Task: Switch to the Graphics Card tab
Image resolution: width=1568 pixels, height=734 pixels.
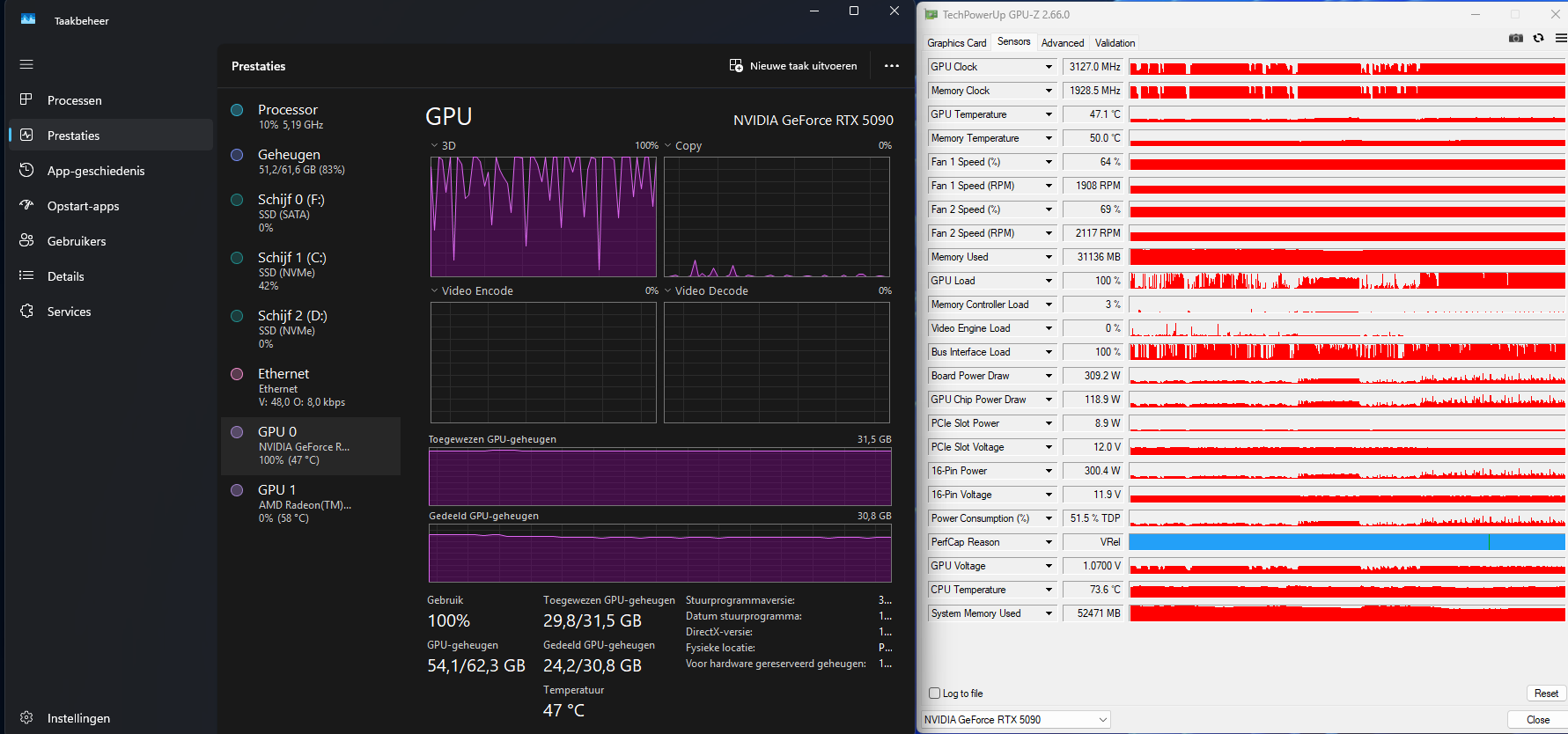Action: point(957,43)
